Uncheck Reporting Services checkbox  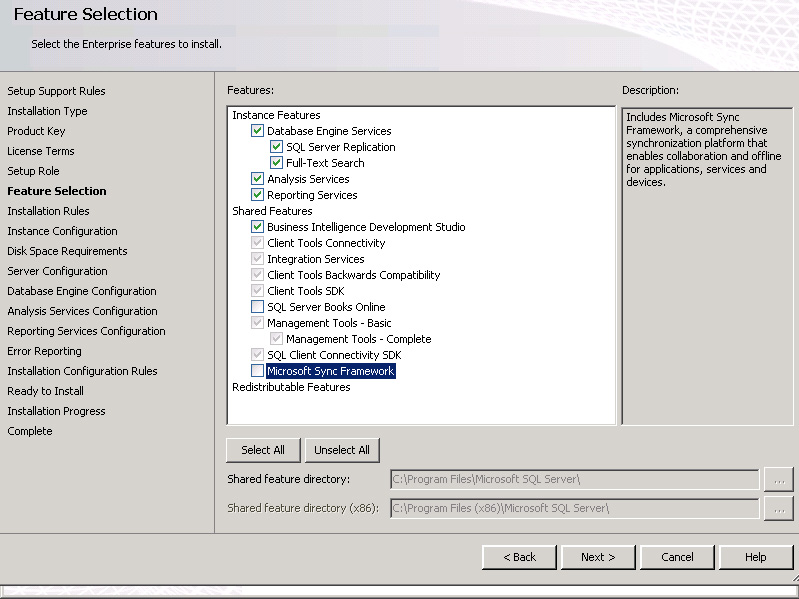pos(257,195)
